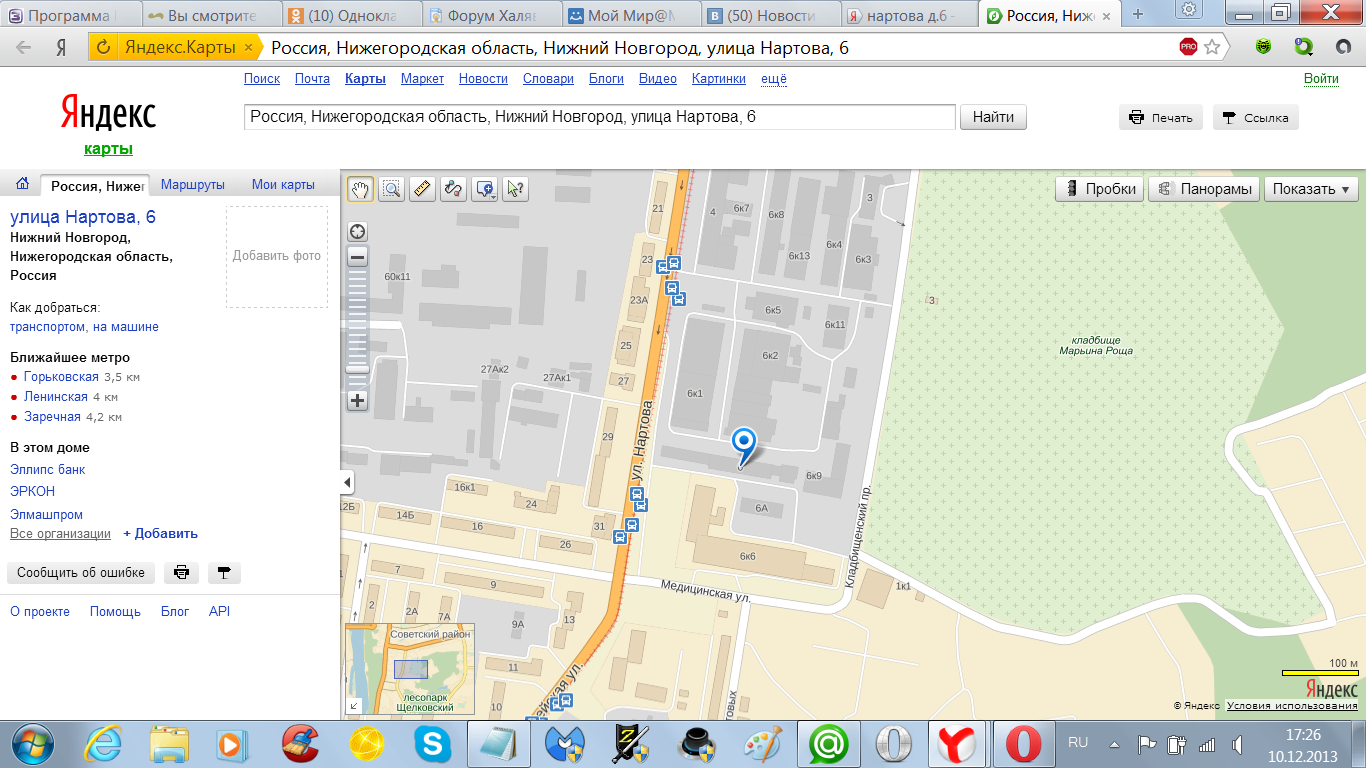Image resolution: width=1366 pixels, height=768 pixels.
Task: Open Горьковская metro station link
Action: click(x=61, y=377)
